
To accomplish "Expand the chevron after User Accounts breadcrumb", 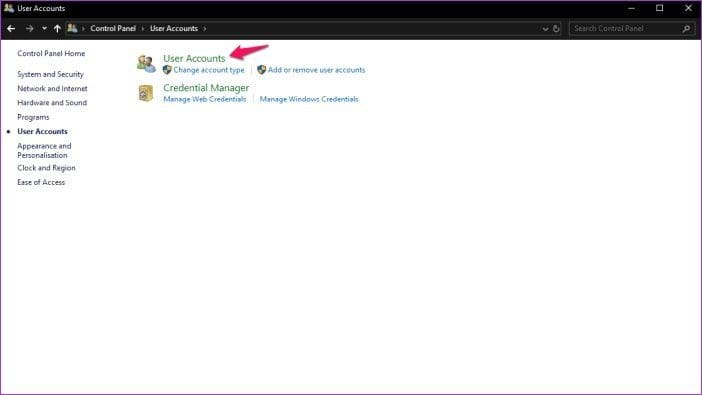I will coord(205,29).
